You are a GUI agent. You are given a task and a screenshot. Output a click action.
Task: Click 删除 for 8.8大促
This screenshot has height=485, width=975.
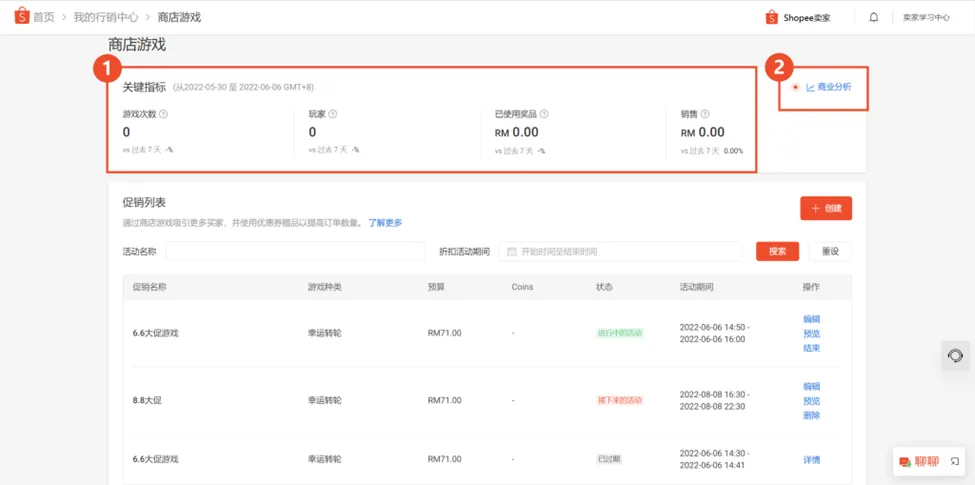point(811,415)
